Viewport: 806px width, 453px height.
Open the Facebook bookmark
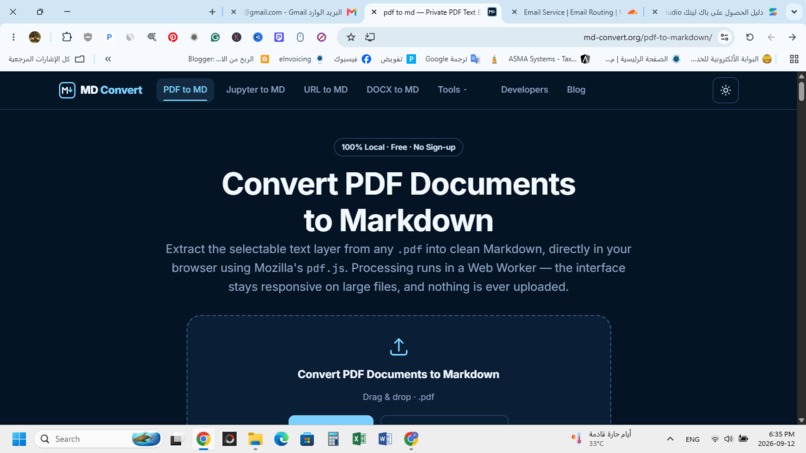coord(352,59)
